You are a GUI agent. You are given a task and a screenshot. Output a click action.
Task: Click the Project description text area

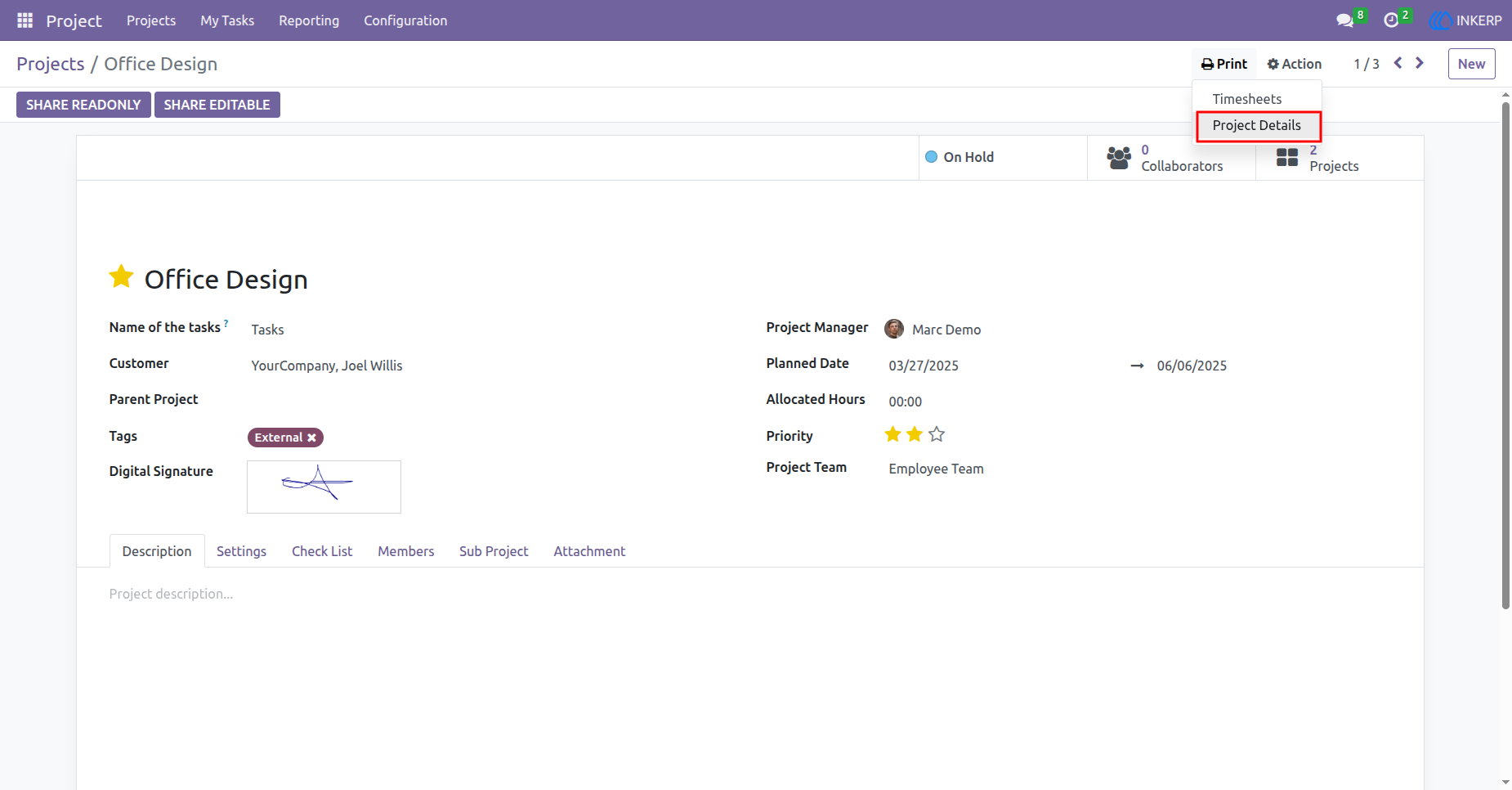coord(749,594)
